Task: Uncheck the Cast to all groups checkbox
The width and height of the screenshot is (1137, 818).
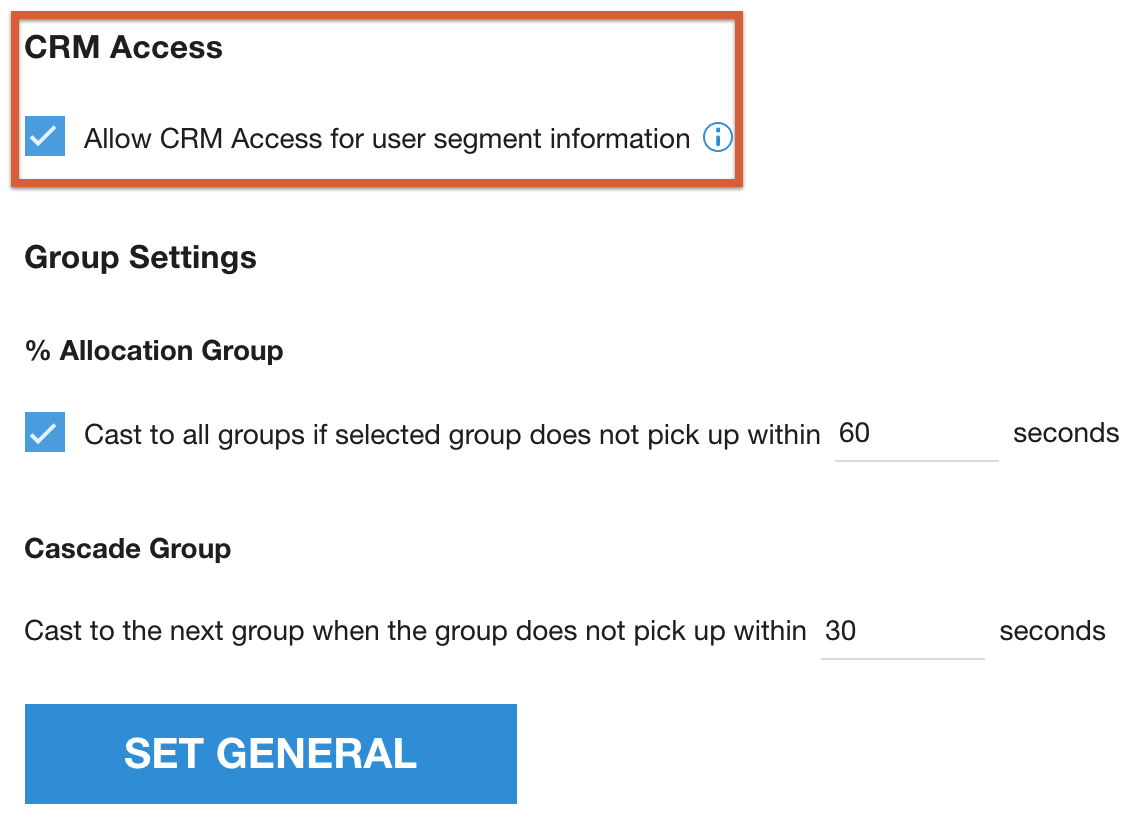Action: [45, 433]
